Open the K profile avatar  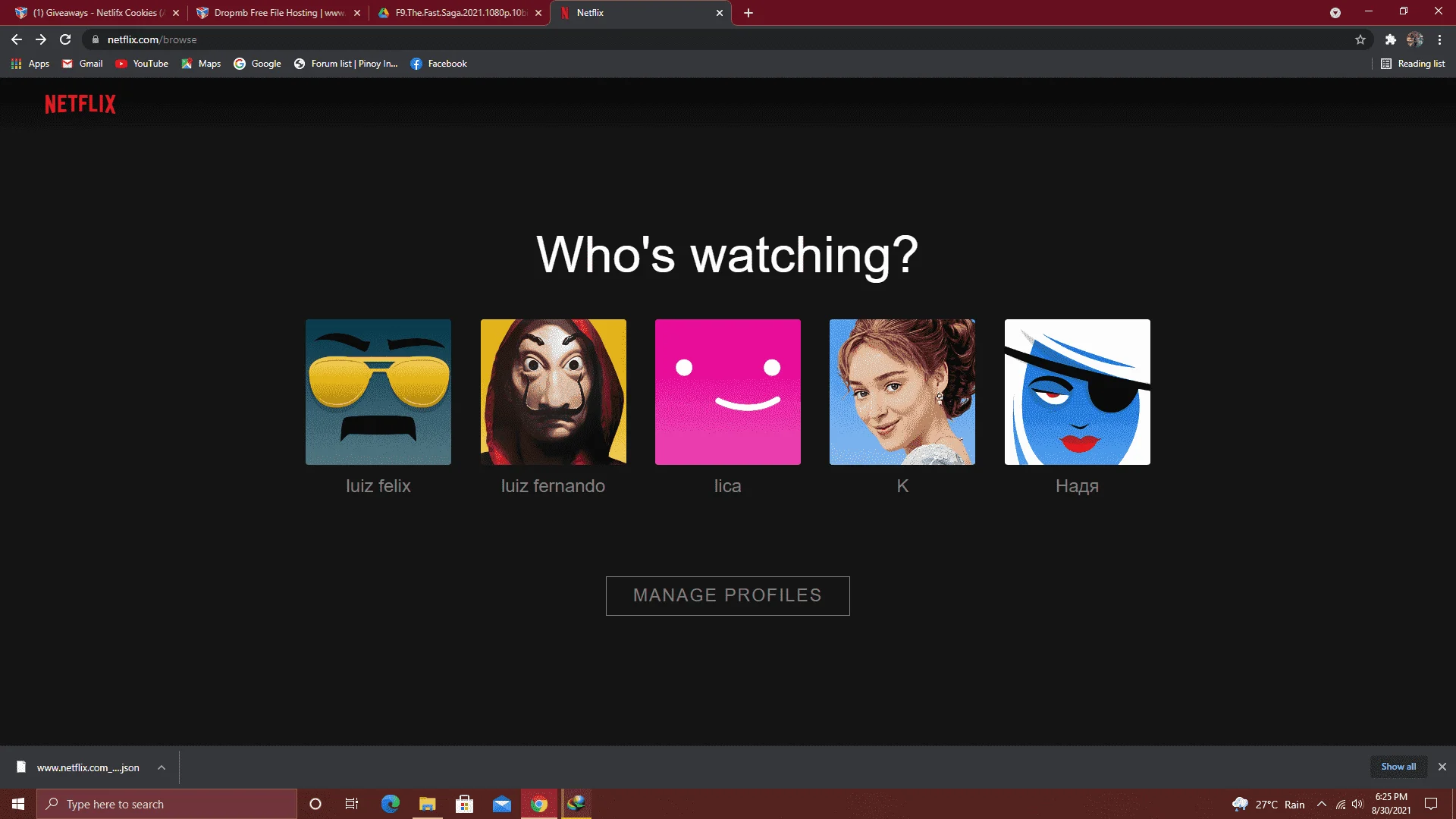(902, 391)
